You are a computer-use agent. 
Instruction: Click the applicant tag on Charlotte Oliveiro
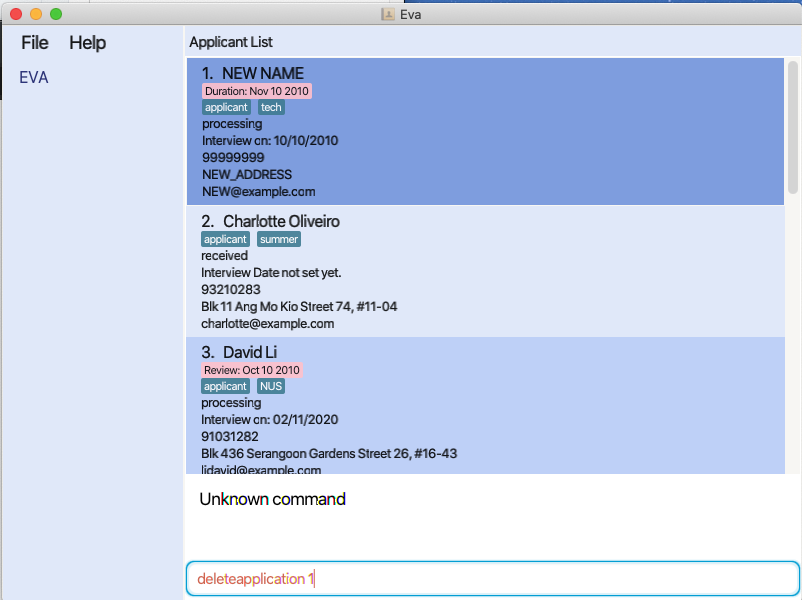coord(225,239)
